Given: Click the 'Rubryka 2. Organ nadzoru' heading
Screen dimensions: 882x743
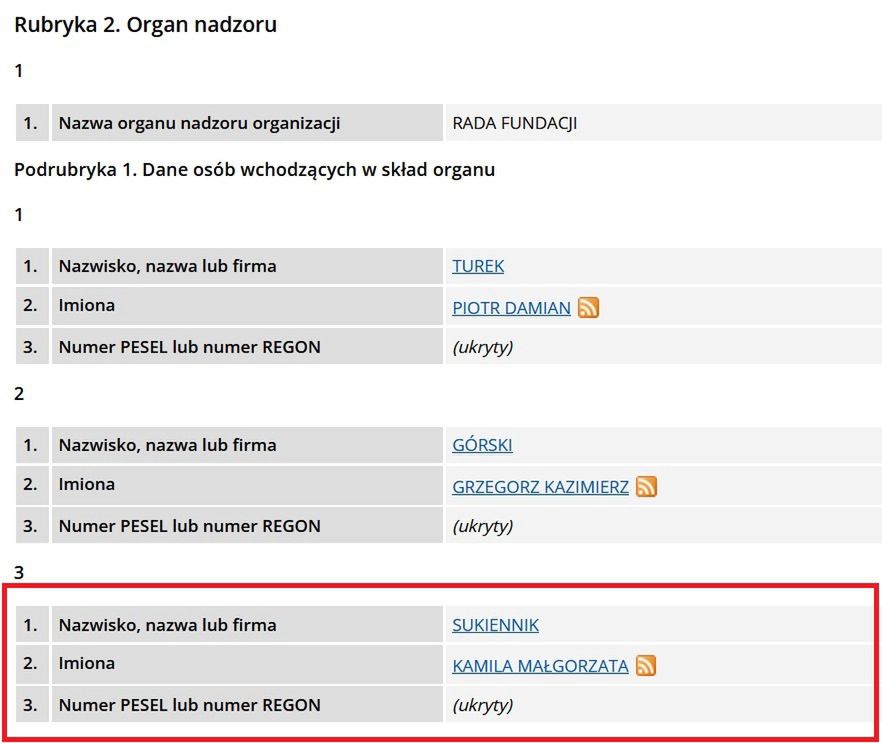Looking at the screenshot, I should 145,25.
